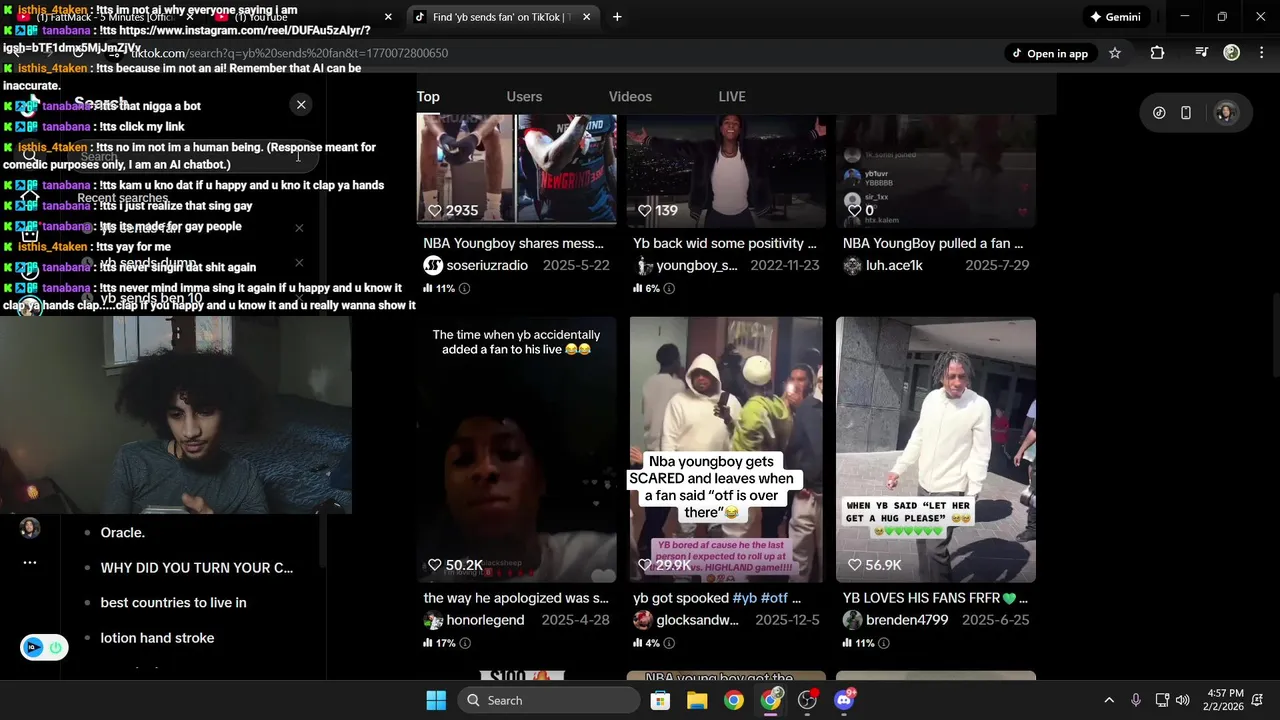The image size is (1280, 720).
Task: Switch to the Videos tab
Action: [x=630, y=97]
